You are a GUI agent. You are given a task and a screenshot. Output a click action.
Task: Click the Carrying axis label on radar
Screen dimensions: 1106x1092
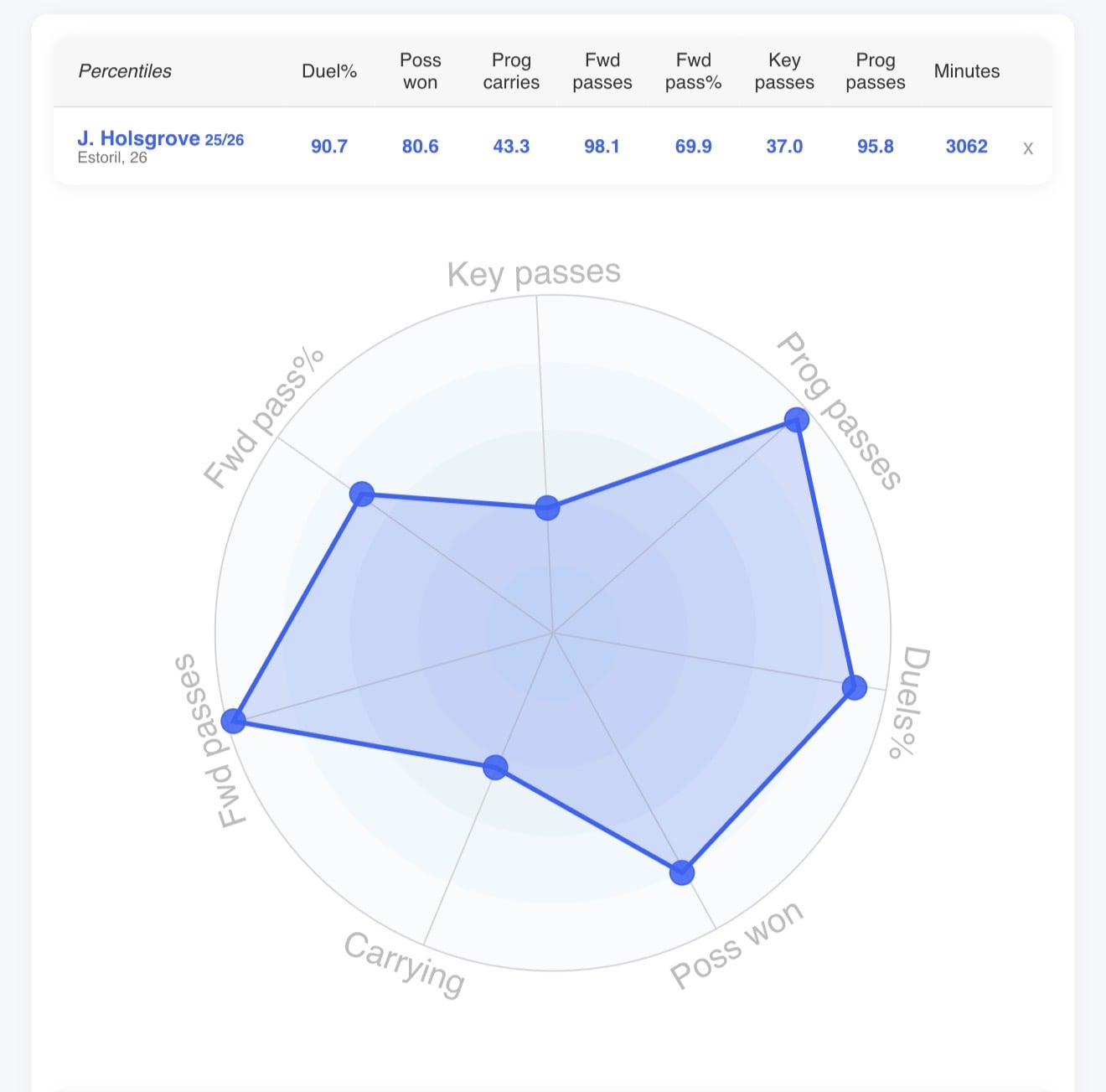(x=404, y=964)
